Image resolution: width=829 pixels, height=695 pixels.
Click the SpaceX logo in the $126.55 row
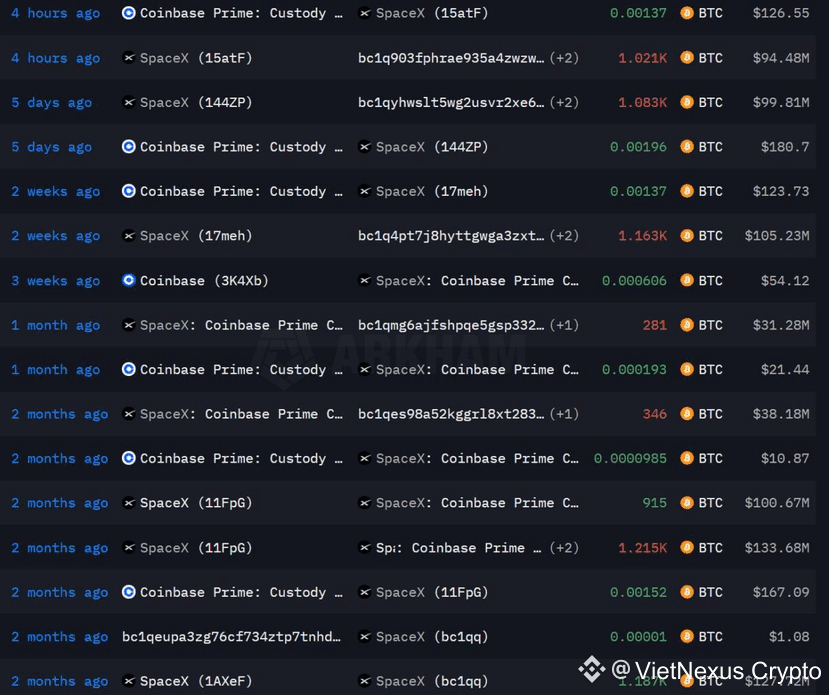(364, 13)
